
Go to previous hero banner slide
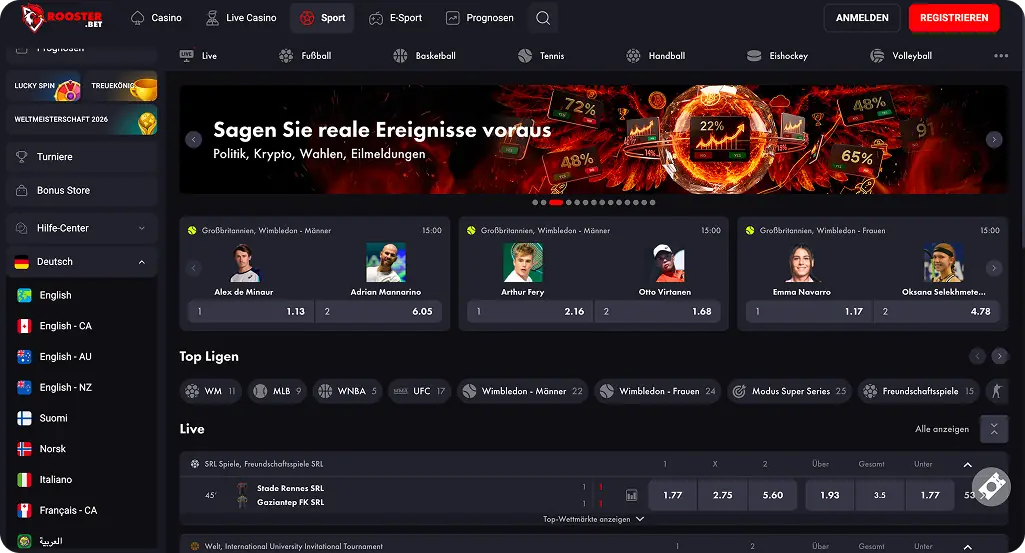193,139
